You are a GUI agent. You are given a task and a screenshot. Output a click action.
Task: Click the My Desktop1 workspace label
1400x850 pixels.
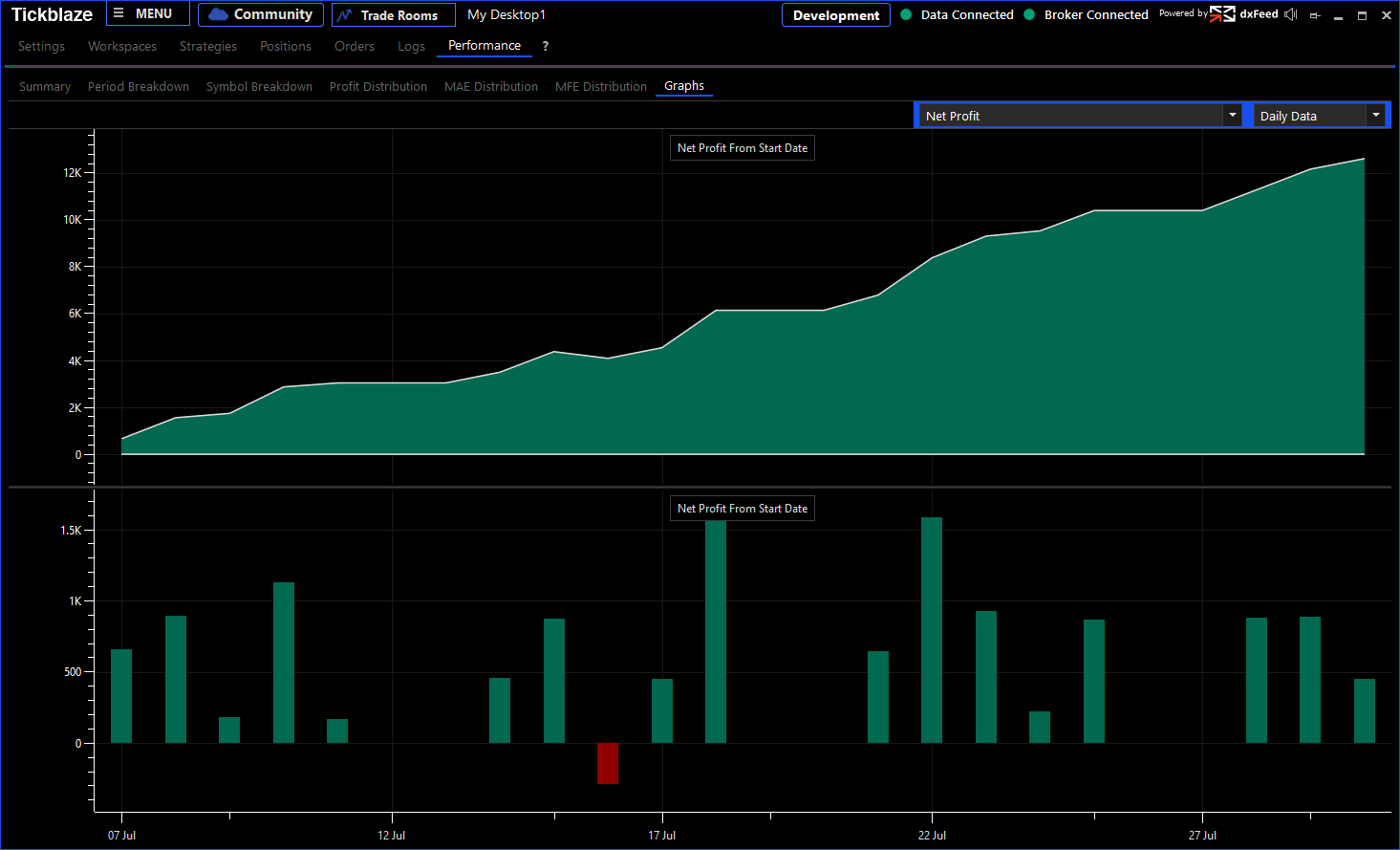506,15
